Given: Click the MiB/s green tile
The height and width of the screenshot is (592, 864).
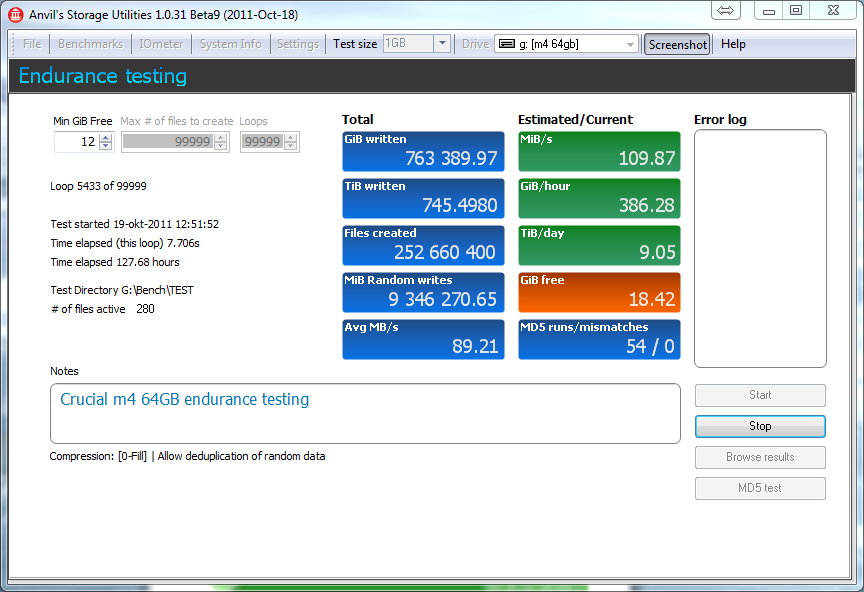Looking at the screenshot, I should coord(600,152).
